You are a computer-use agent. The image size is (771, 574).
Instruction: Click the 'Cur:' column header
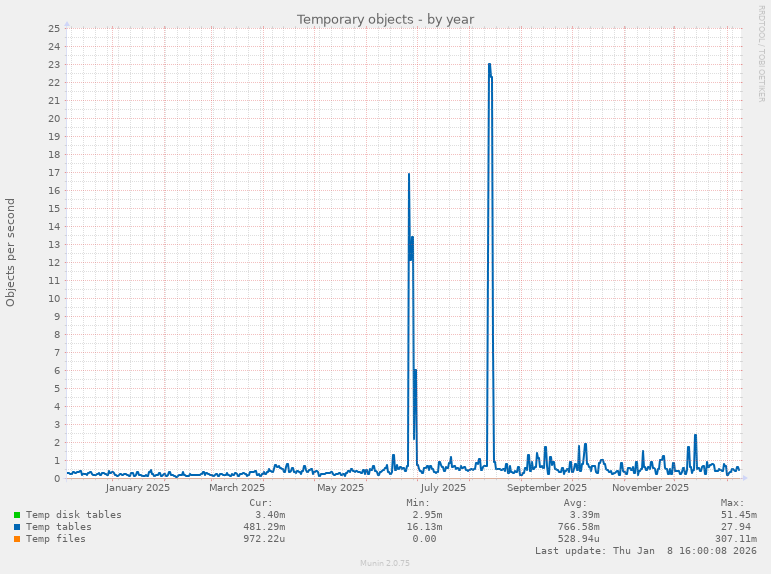pos(260,503)
